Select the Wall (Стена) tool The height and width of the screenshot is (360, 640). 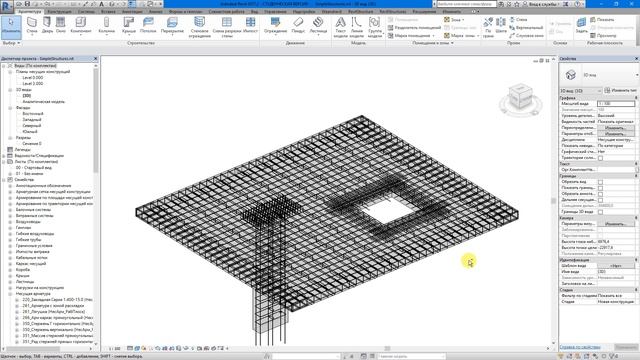(32, 25)
